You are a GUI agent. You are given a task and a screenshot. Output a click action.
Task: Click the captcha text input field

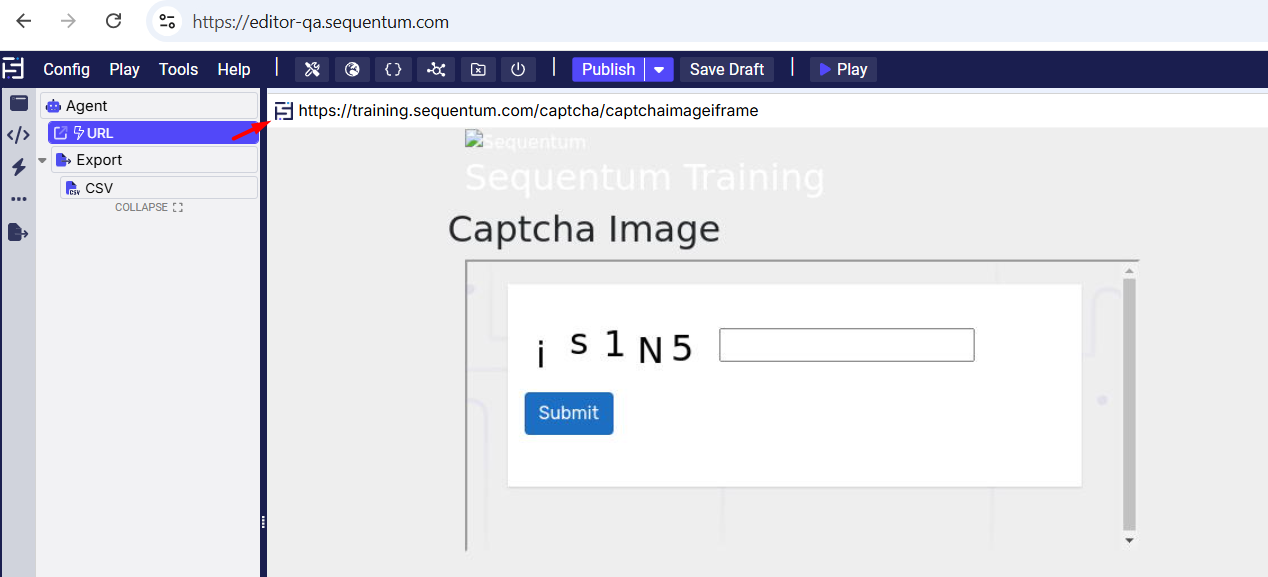847,345
